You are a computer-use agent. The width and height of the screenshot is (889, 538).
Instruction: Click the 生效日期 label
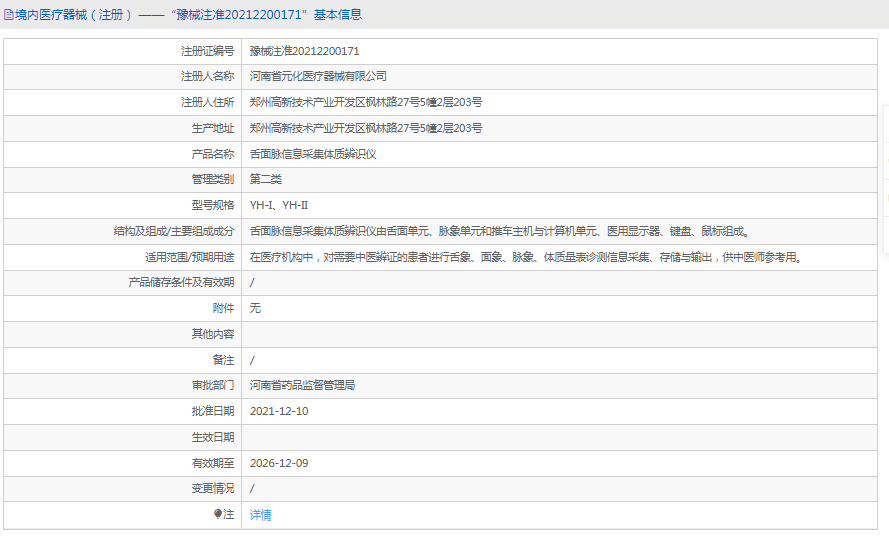click(213, 437)
